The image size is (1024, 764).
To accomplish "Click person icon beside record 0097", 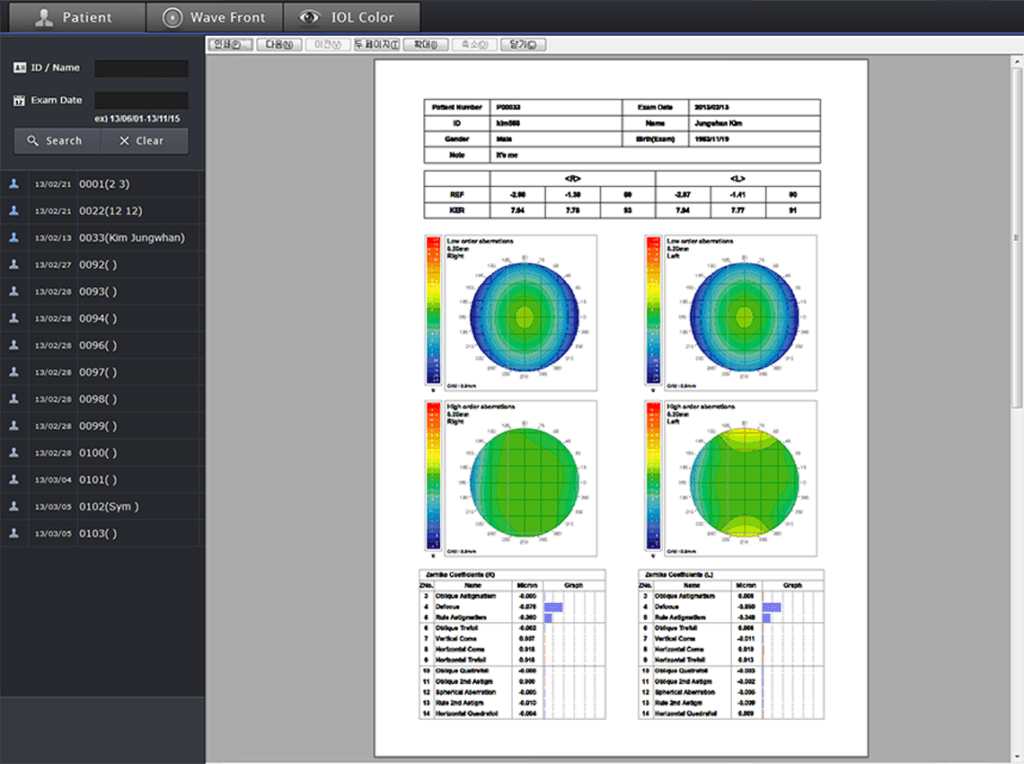I will click(x=14, y=372).
